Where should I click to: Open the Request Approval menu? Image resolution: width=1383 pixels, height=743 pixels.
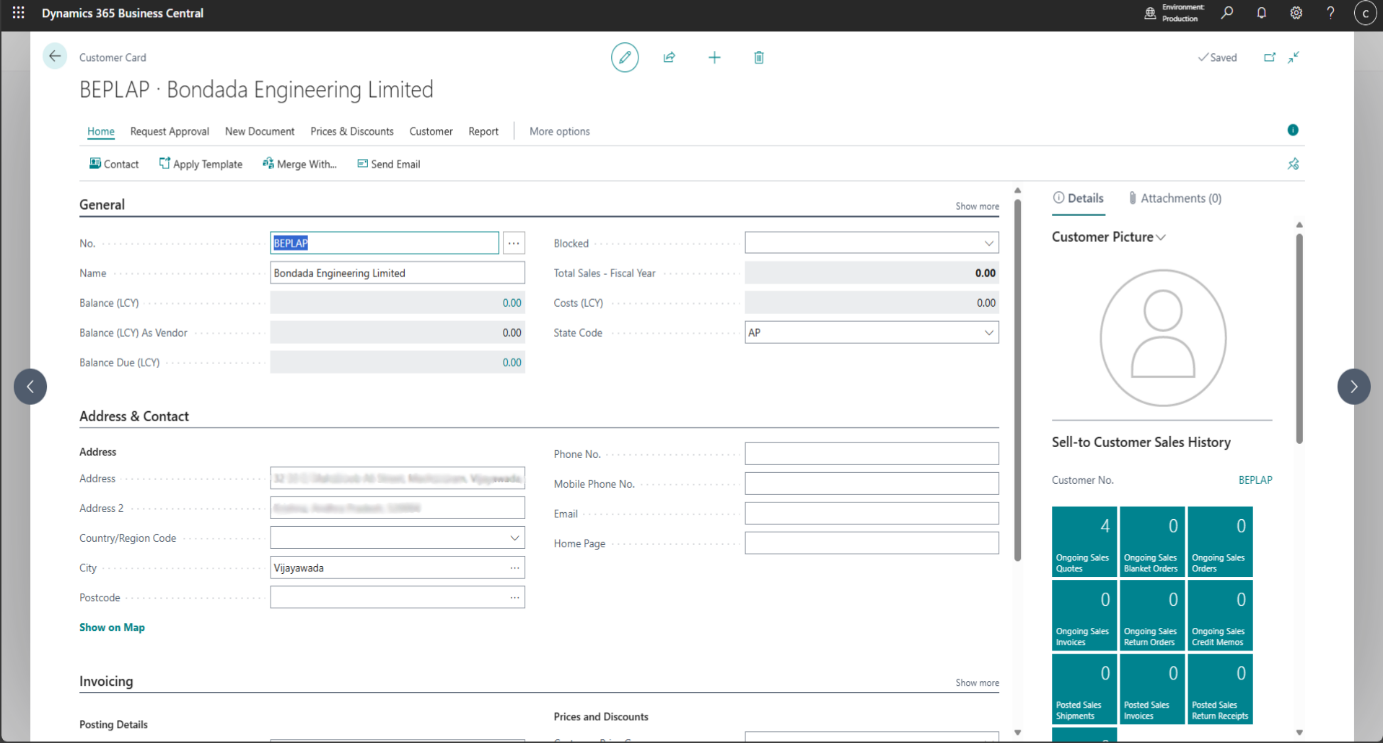point(170,131)
